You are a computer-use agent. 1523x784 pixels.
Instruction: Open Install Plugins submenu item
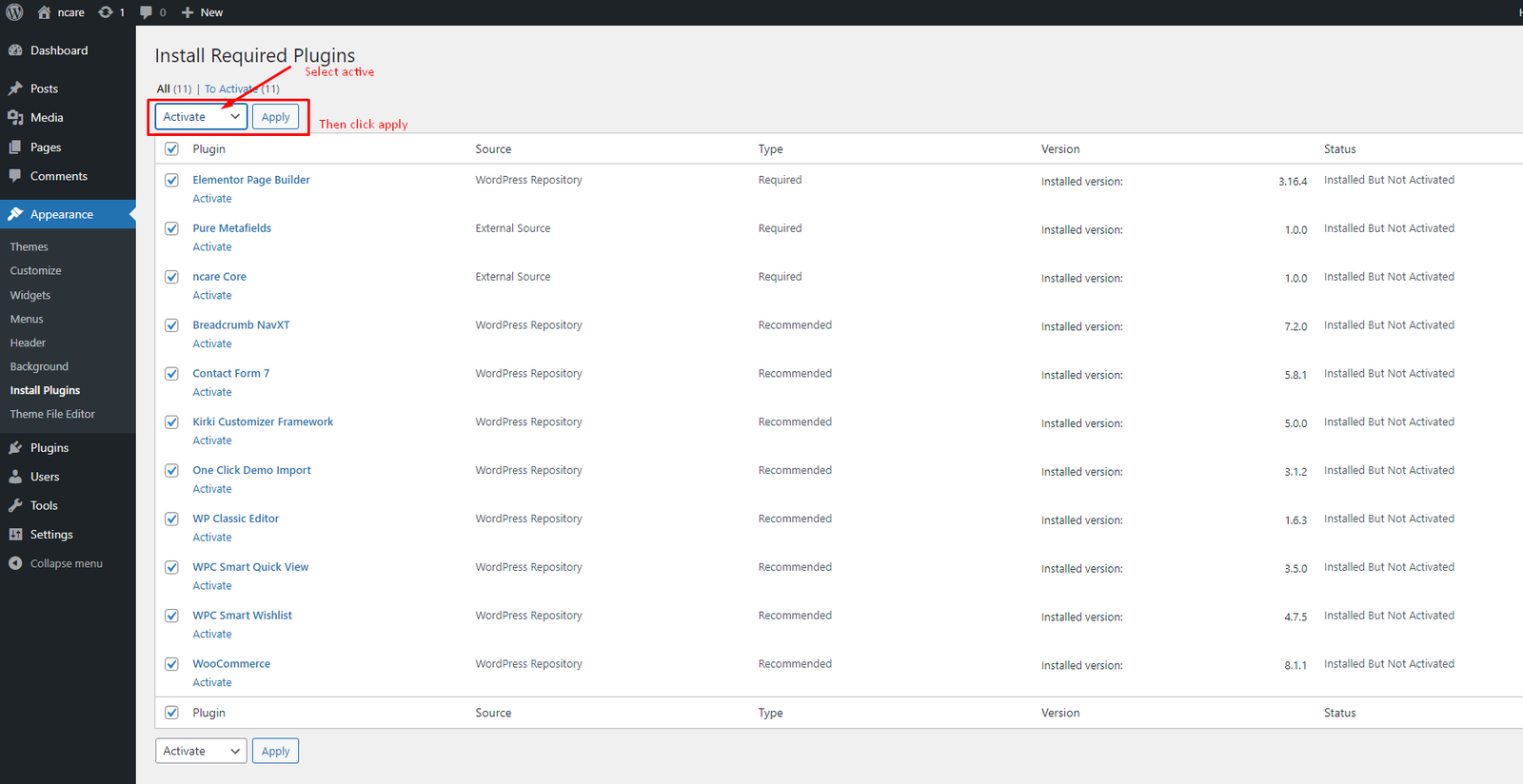pos(45,390)
